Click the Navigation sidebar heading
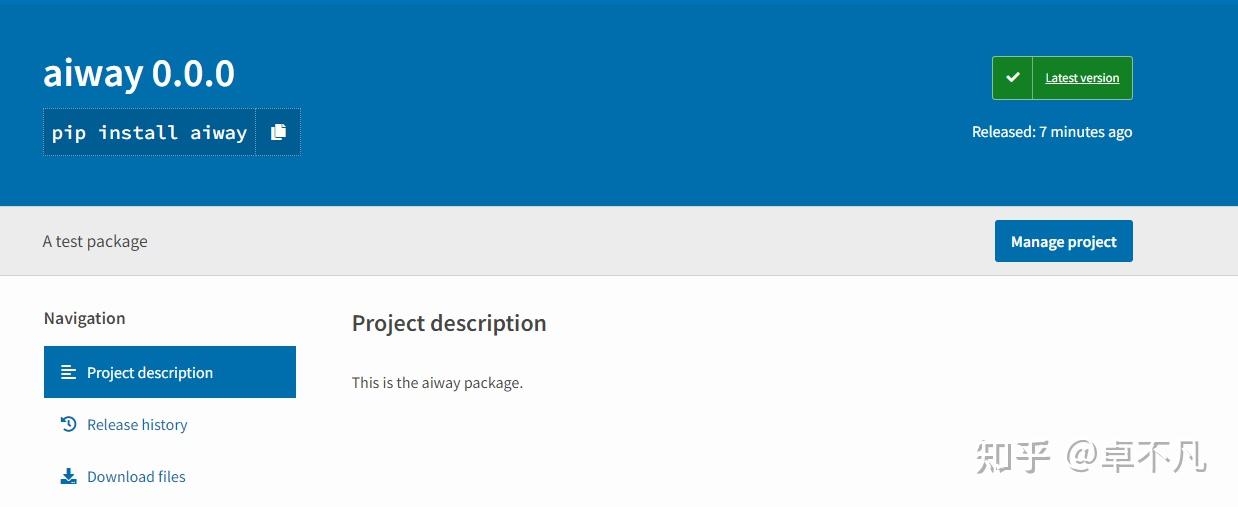This screenshot has height=507, width=1238. [85, 318]
